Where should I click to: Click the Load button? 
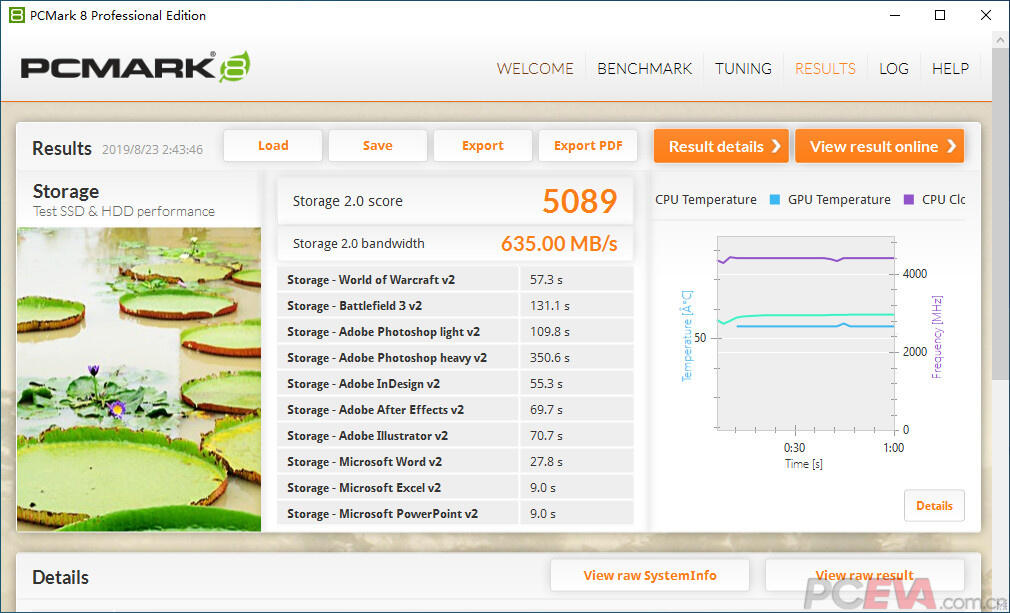pos(273,146)
